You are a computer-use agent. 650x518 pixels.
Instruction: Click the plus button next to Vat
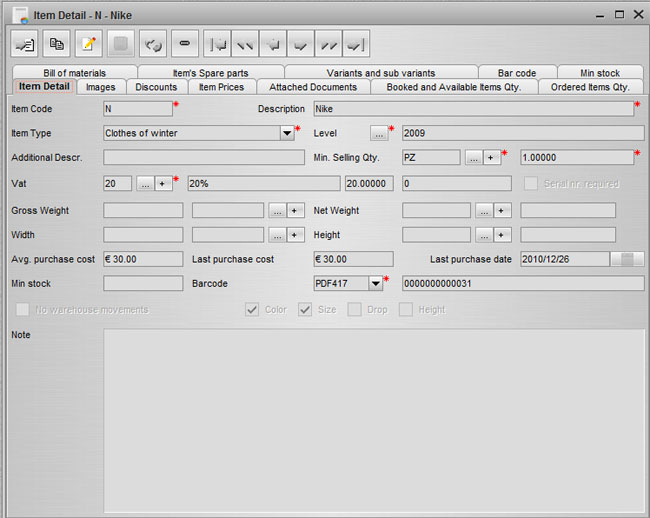(x=164, y=184)
